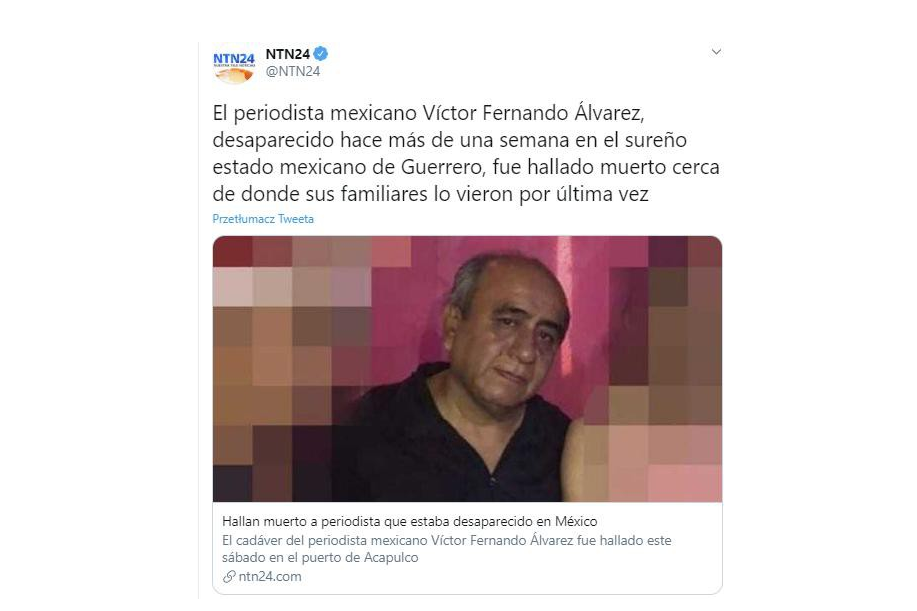Click the card description starting El cadáver del periodista
Image resolution: width=917 pixels, height=611 pixels.
(x=446, y=548)
